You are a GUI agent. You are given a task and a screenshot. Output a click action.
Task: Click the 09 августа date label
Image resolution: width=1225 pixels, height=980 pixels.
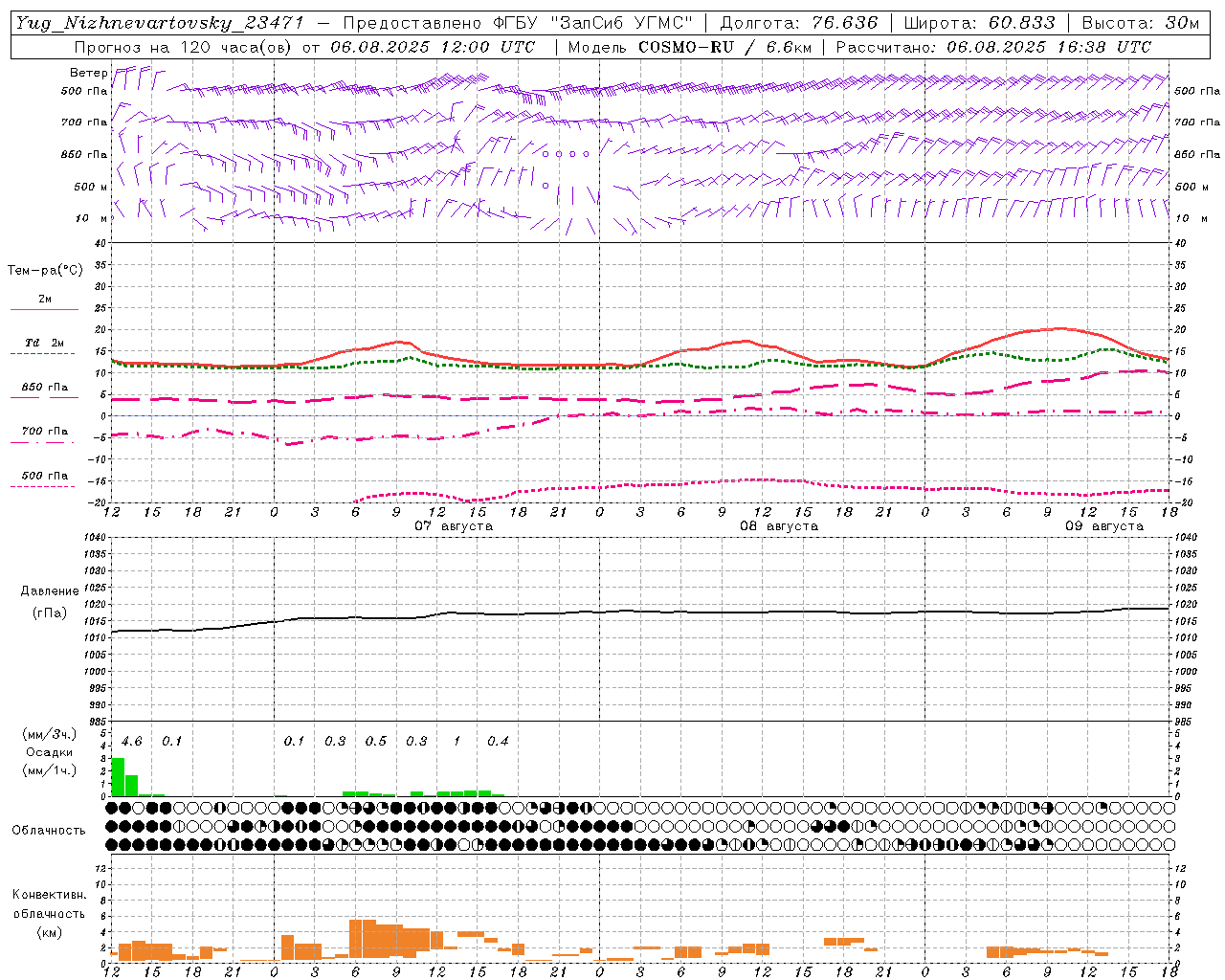tap(1104, 526)
